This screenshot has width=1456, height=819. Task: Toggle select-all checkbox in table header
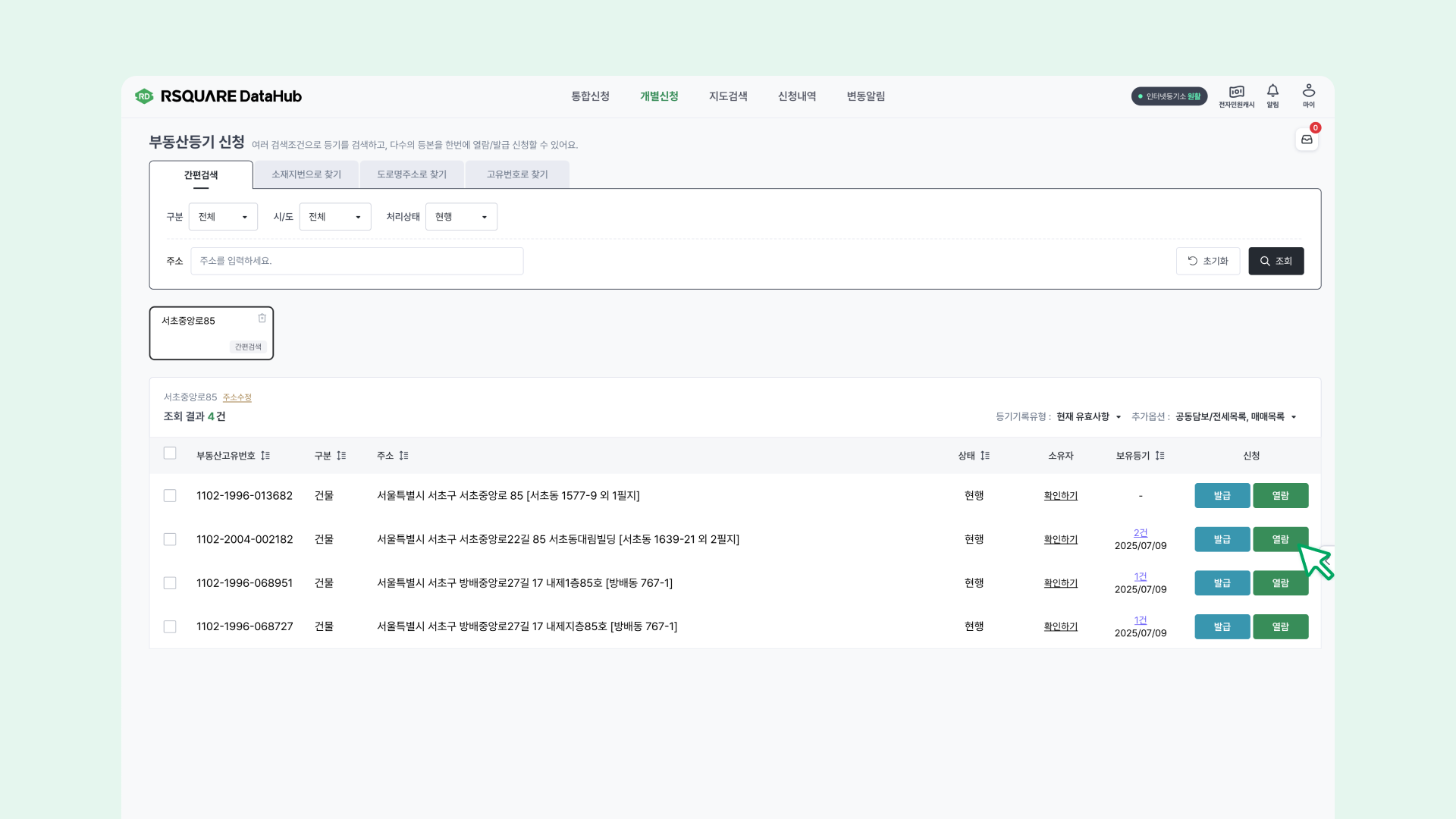point(170,453)
